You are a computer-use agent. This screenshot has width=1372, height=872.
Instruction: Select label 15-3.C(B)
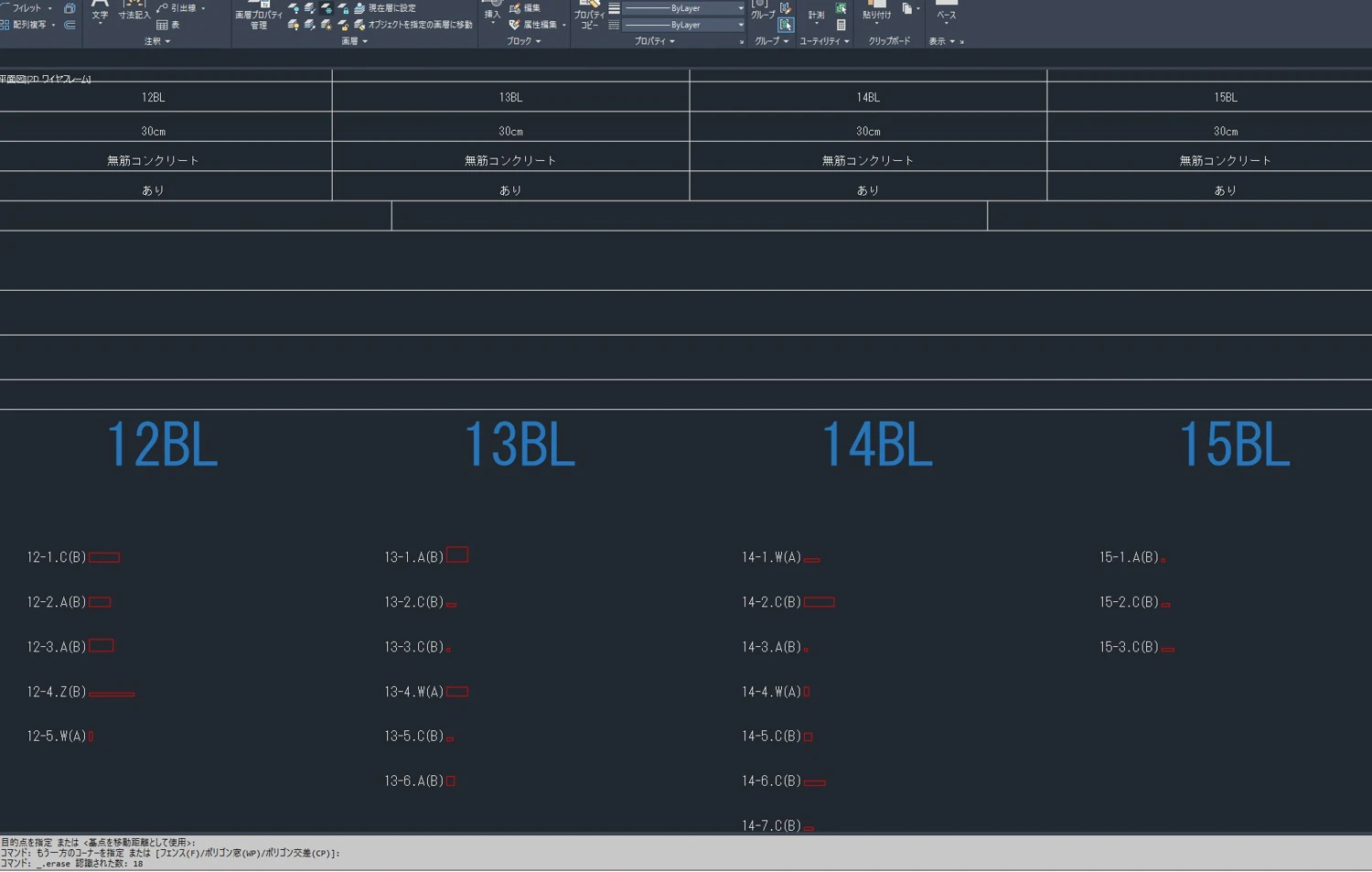click(x=1129, y=647)
